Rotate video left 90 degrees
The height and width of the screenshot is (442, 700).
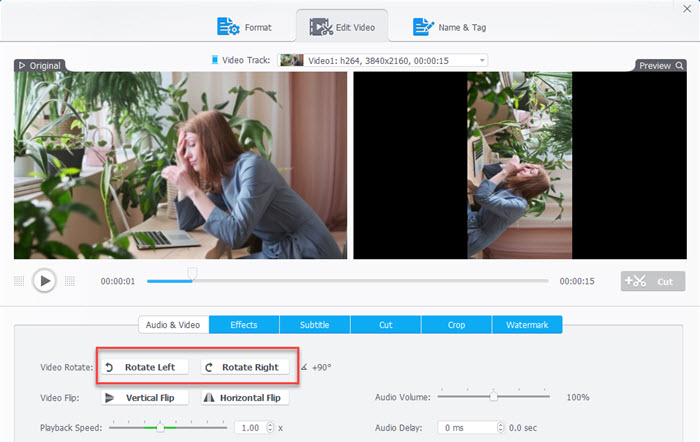click(x=147, y=367)
